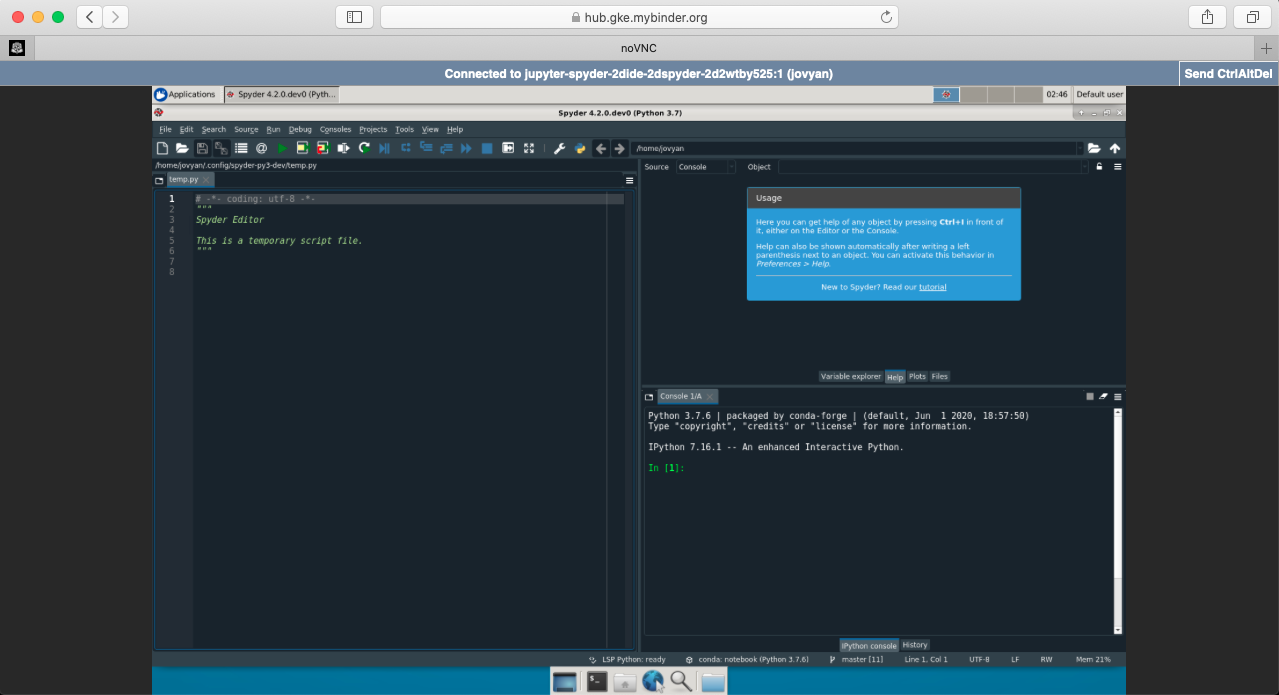Run the current script file
This screenshot has height=695, width=1279.
pos(283,148)
